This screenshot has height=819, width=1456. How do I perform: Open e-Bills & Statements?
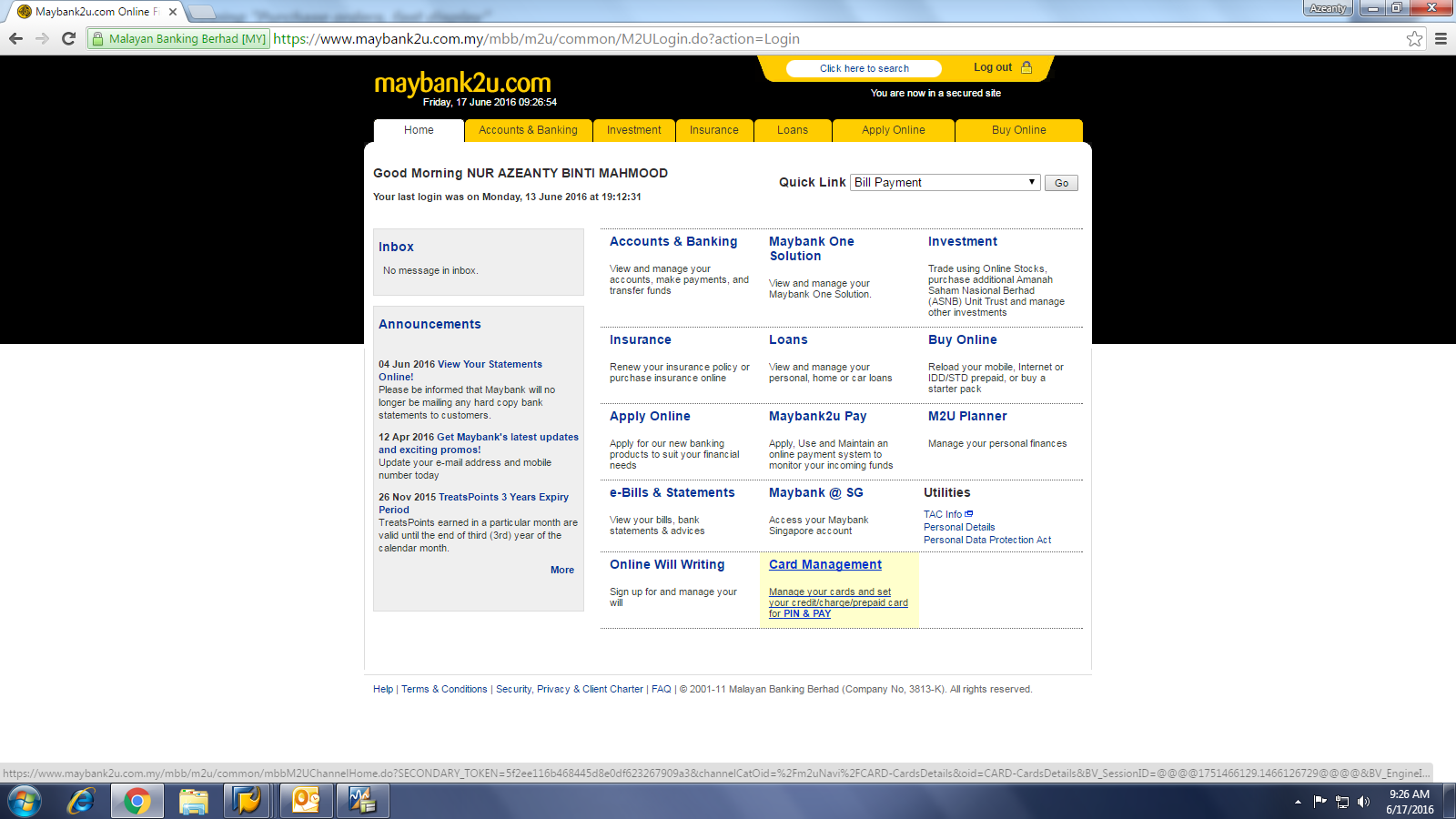tap(672, 492)
